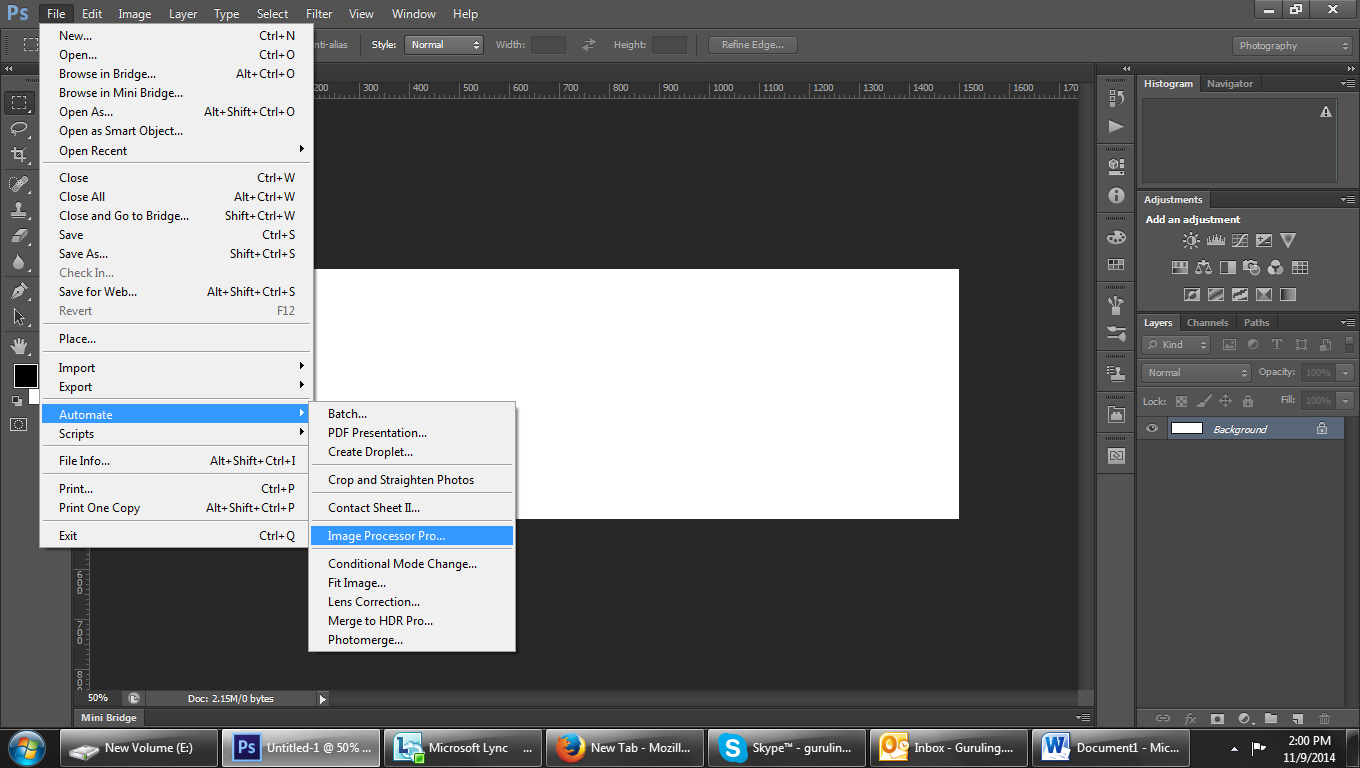The height and width of the screenshot is (768, 1360).
Task: Pick the Eraser tool
Action: point(19,236)
